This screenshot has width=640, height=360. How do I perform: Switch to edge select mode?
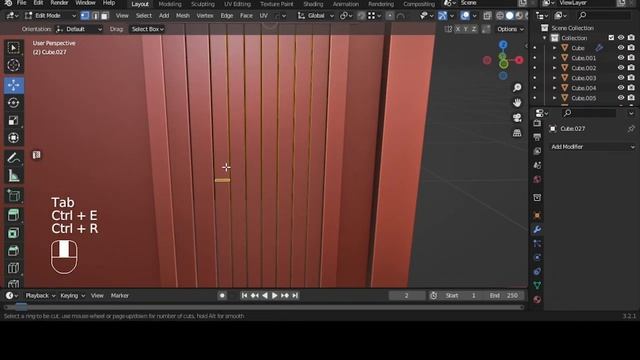(x=95, y=16)
